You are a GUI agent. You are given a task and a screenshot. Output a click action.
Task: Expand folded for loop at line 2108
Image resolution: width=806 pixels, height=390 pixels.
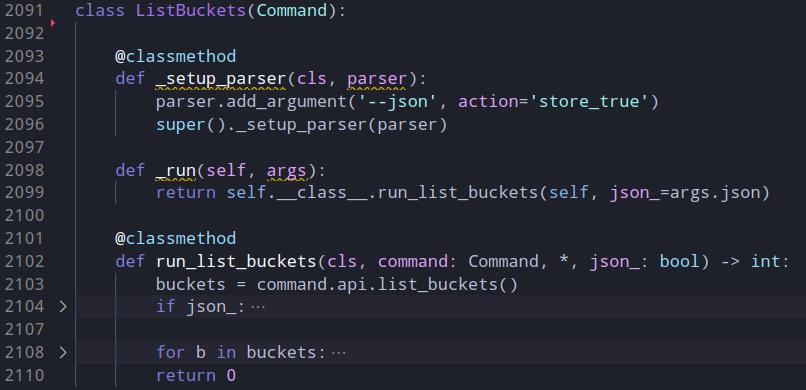(x=63, y=352)
